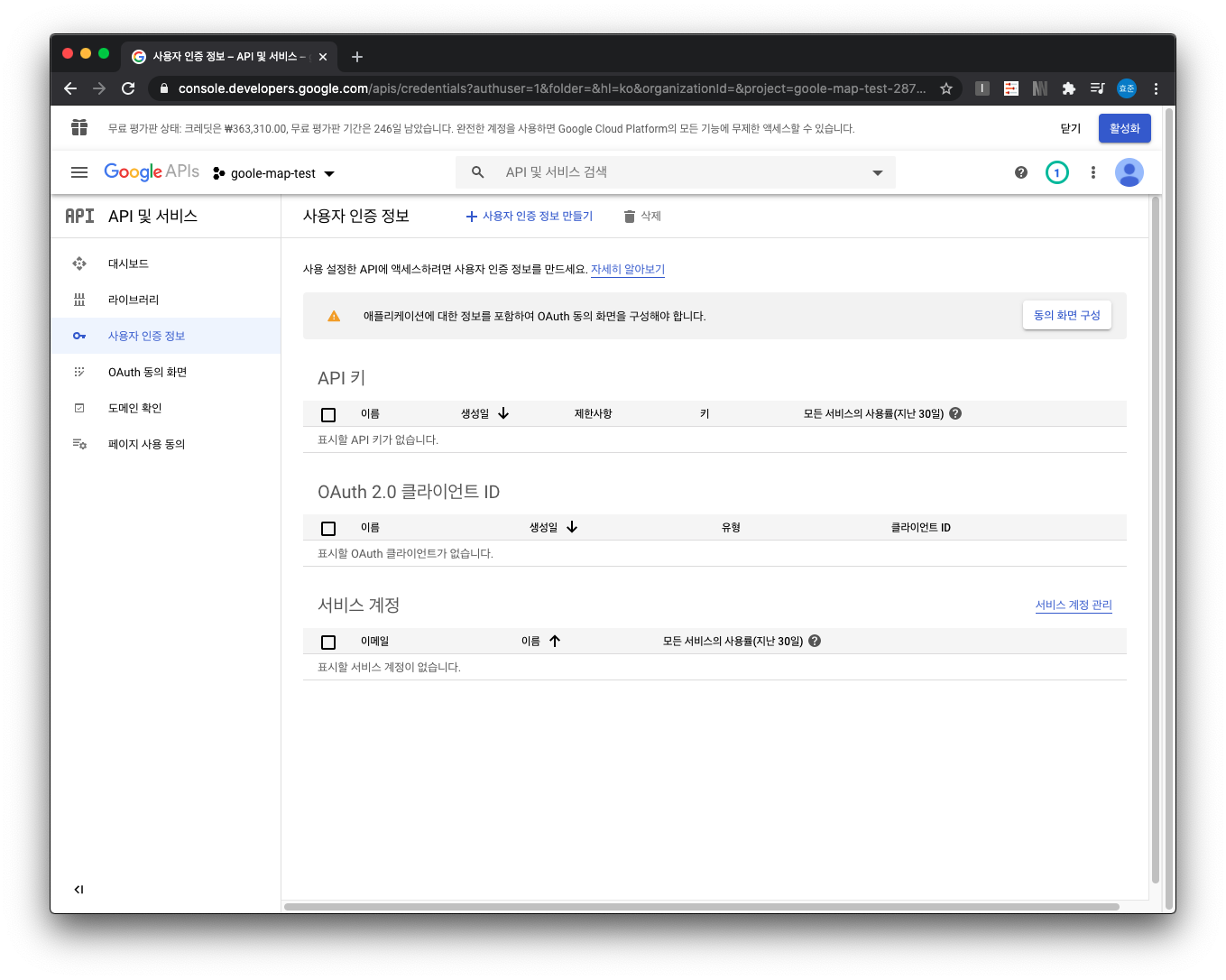Viewport: 1226px width, 980px height.
Task: Expand the search bar dropdown arrow
Action: pos(878,173)
